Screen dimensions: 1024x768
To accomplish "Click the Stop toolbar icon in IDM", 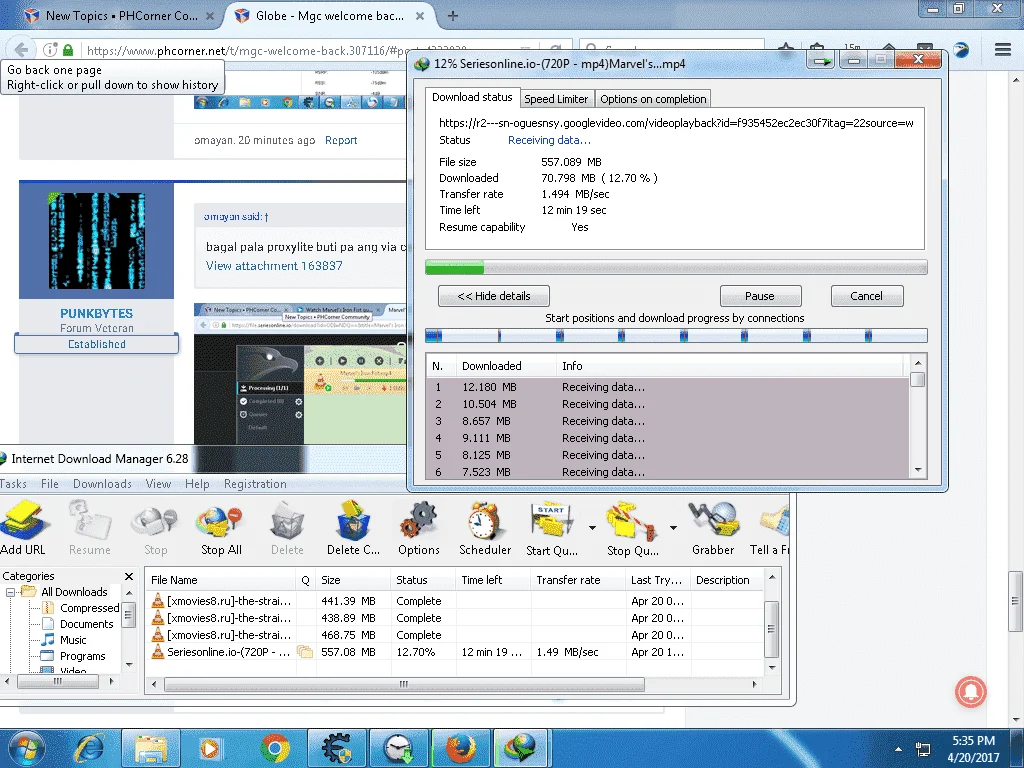I will click(155, 528).
